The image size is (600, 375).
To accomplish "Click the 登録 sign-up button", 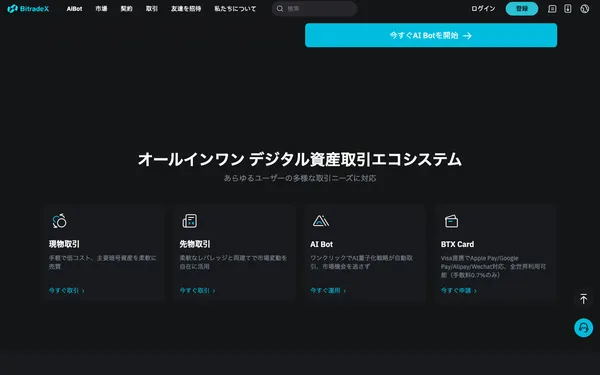I will tap(522, 8).
